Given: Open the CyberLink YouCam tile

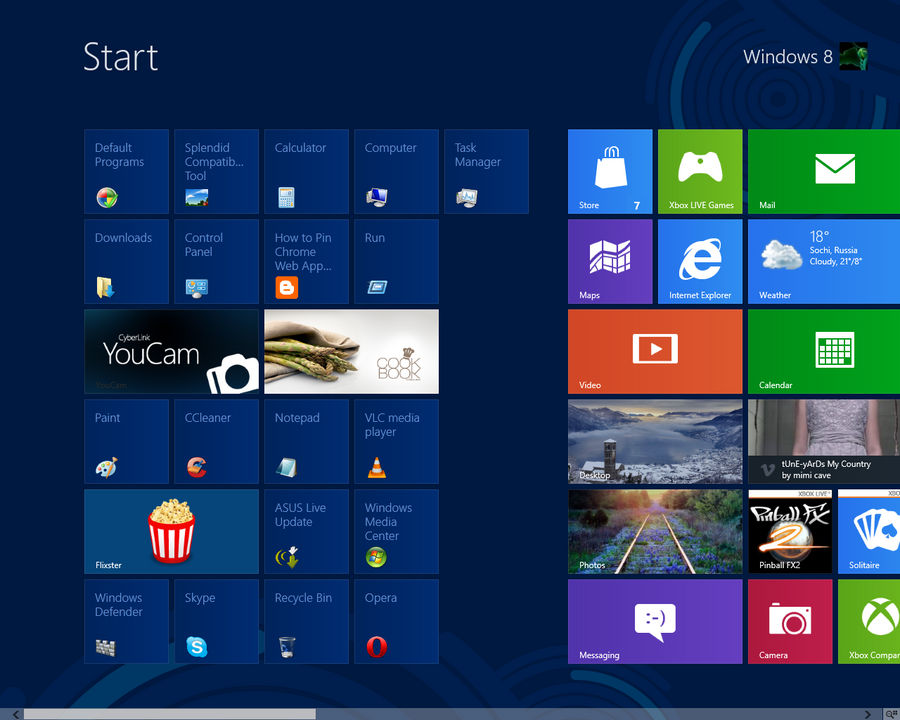Looking at the screenshot, I should pyautogui.click(x=172, y=352).
